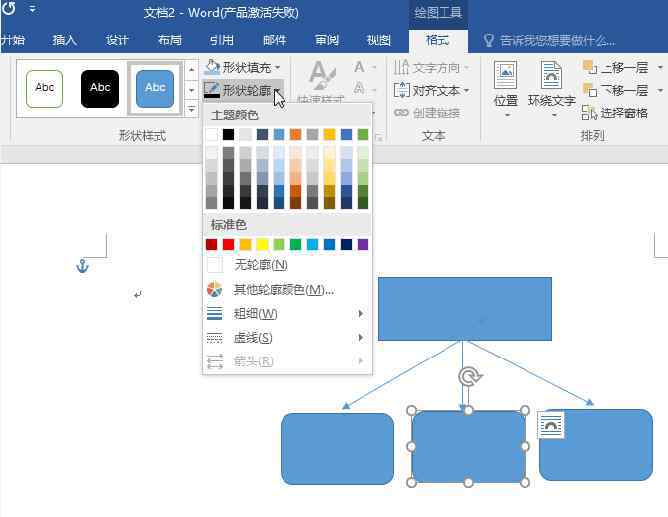Click the 环绕文字 wrap text icon
The image size is (668, 517).
coord(551,75)
